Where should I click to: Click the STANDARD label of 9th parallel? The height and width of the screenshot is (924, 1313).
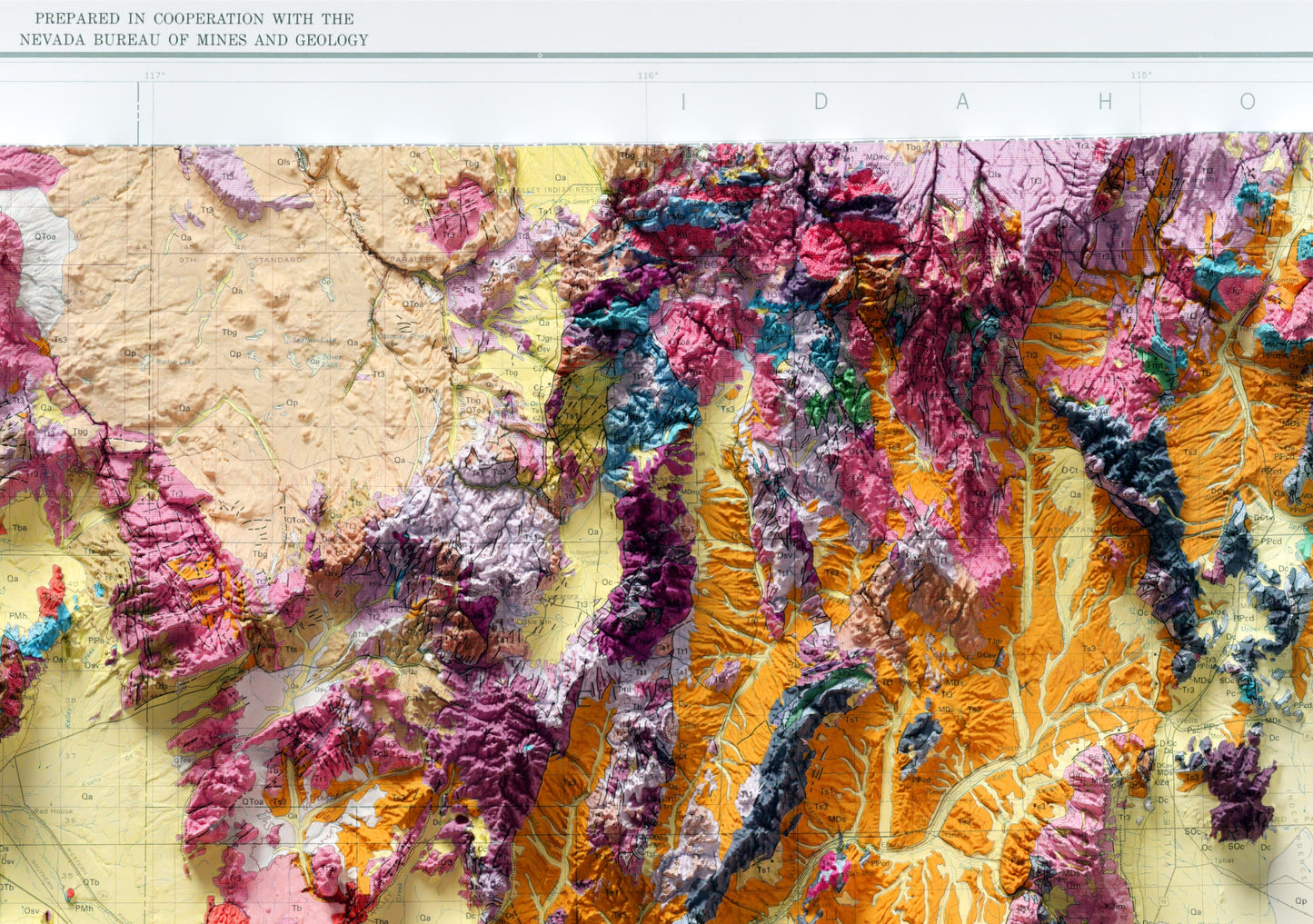point(277,260)
